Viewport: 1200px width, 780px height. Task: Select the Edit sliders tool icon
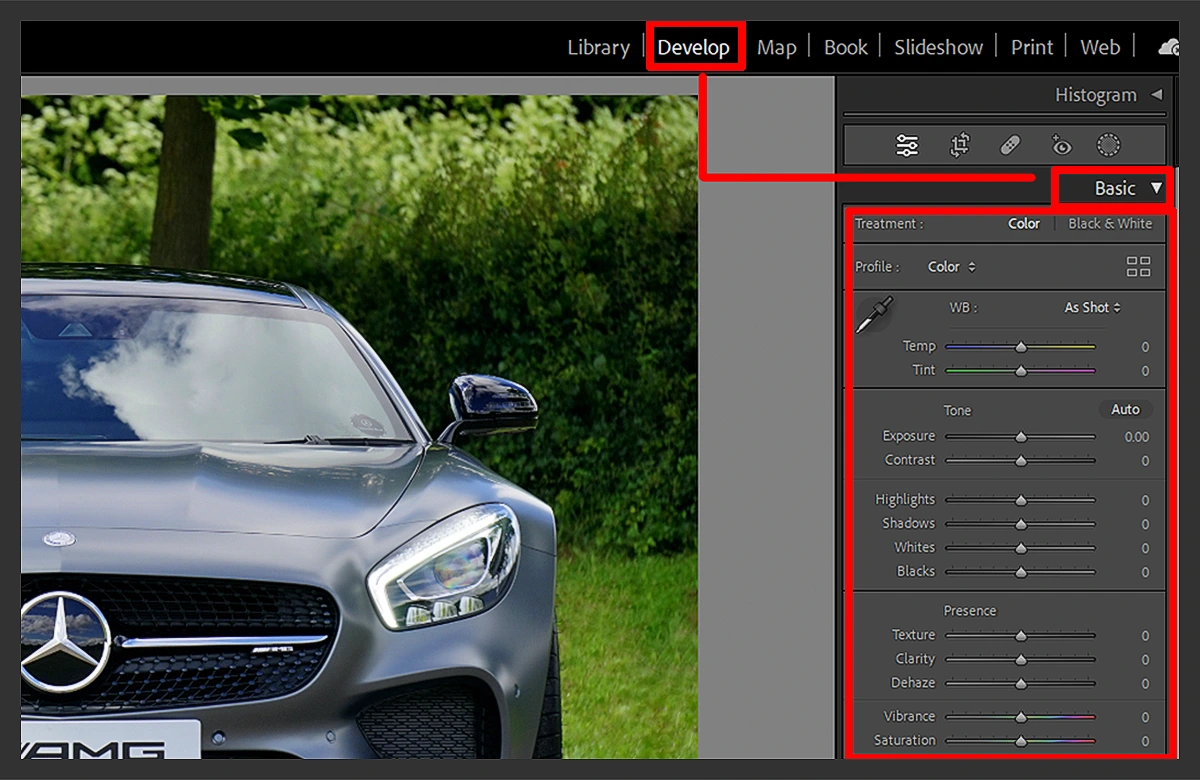[x=907, y=146]
